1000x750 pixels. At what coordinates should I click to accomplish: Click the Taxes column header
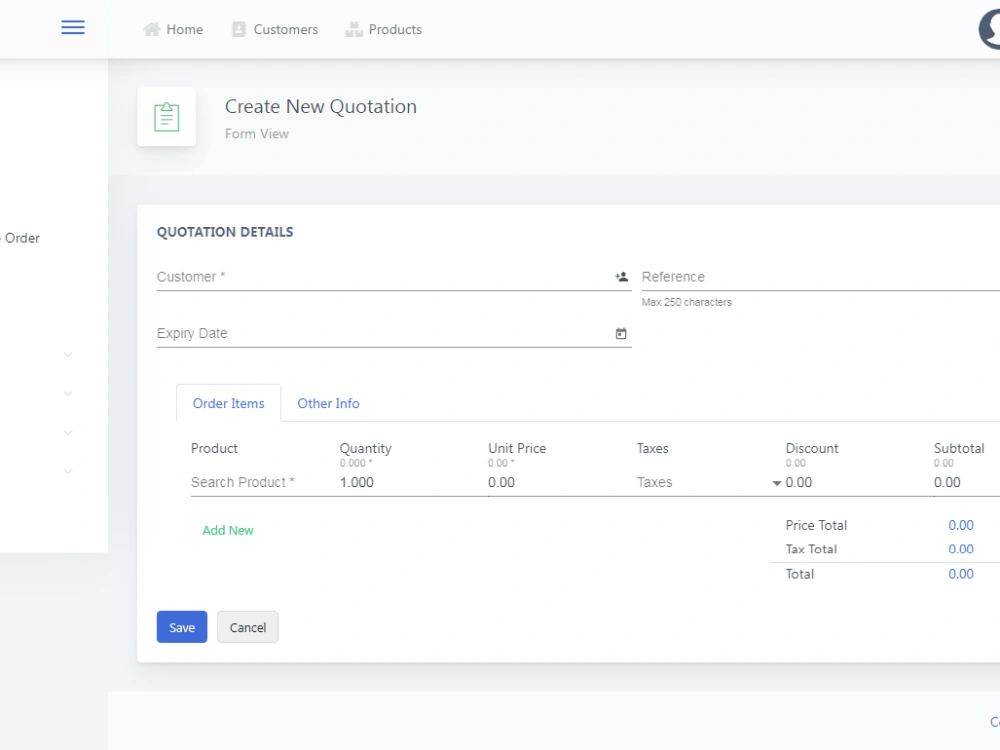point(652,448)
